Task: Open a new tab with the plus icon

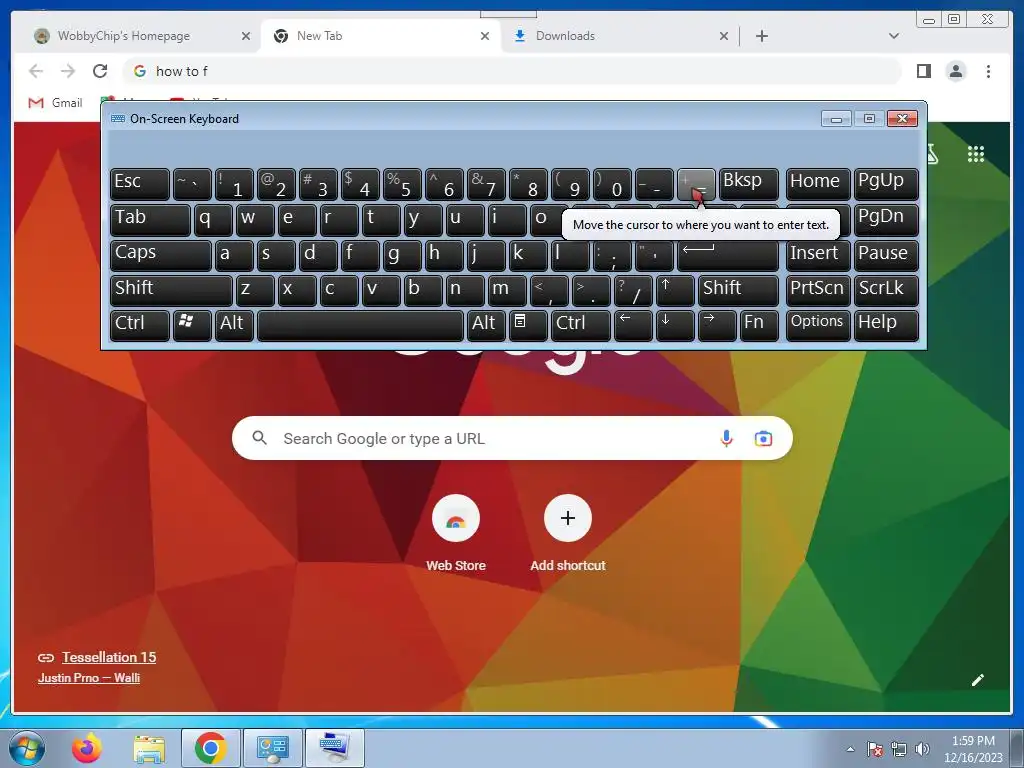Action: coord(761,36)
